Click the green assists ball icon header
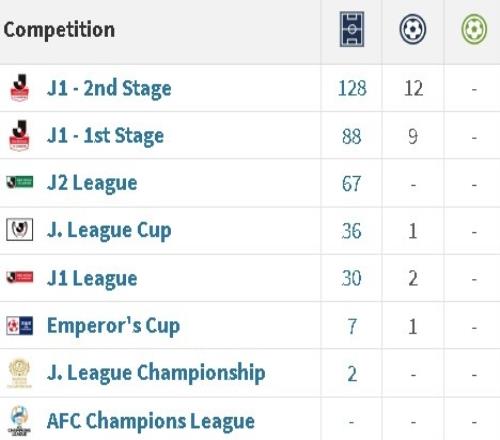Screen dimensions: 500x440 click(474, 29)
